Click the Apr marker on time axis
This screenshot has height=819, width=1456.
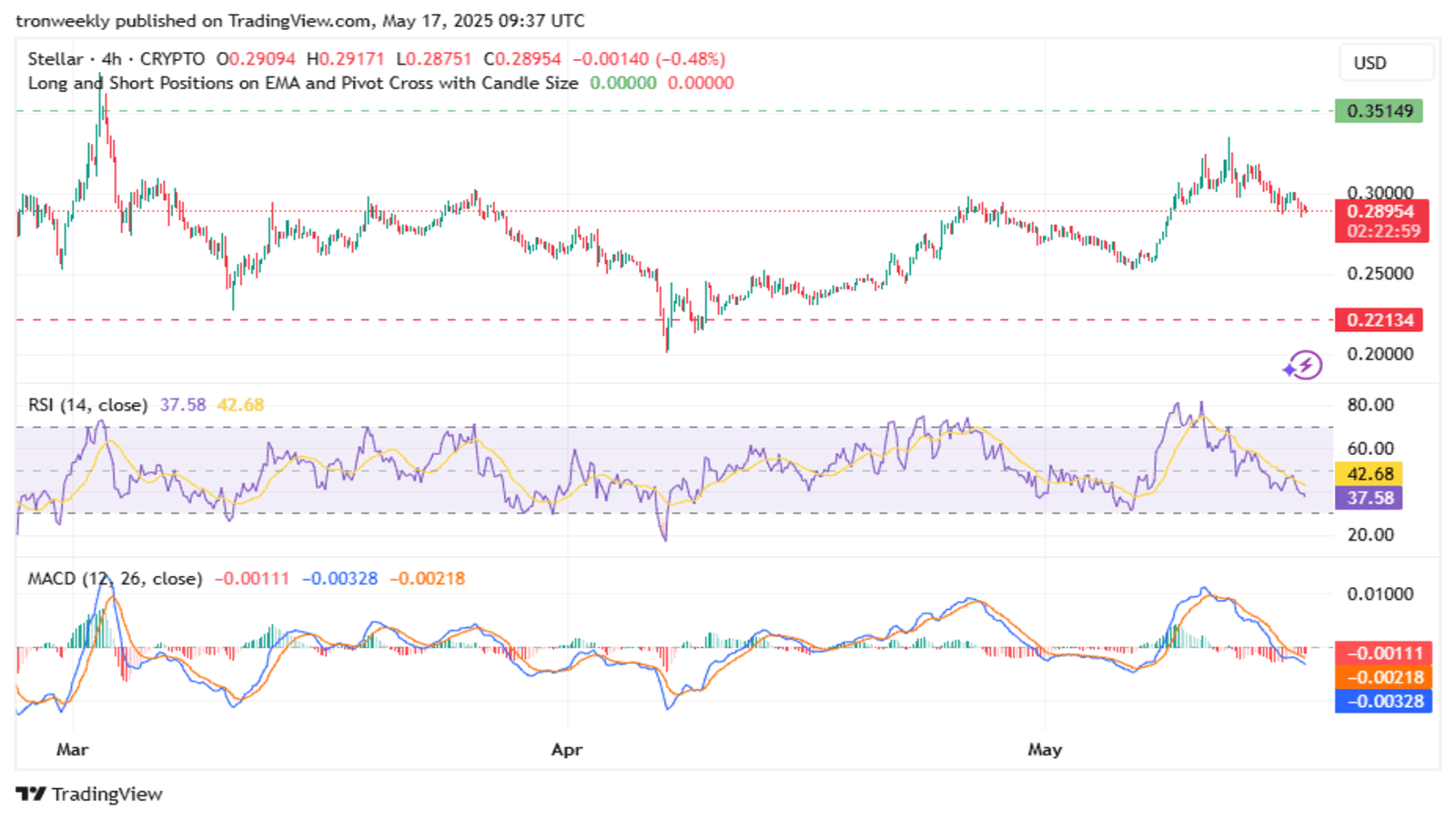(x=567, y=750)
